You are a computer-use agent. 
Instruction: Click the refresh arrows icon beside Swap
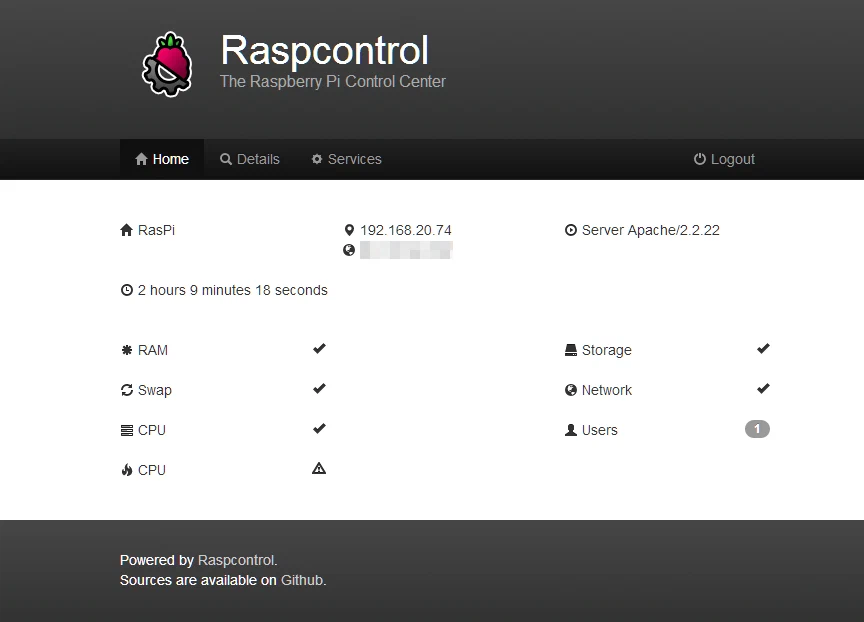coord(127,390)
